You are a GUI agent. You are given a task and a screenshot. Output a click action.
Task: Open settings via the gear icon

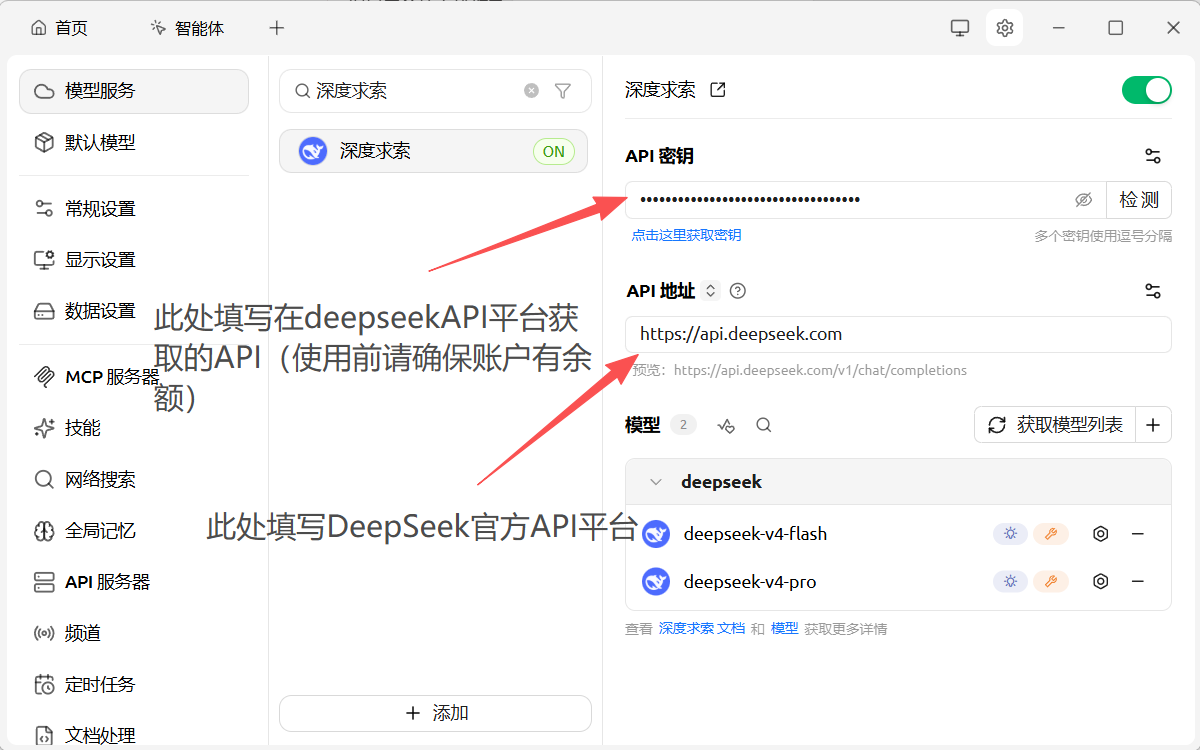point(1005,28)
